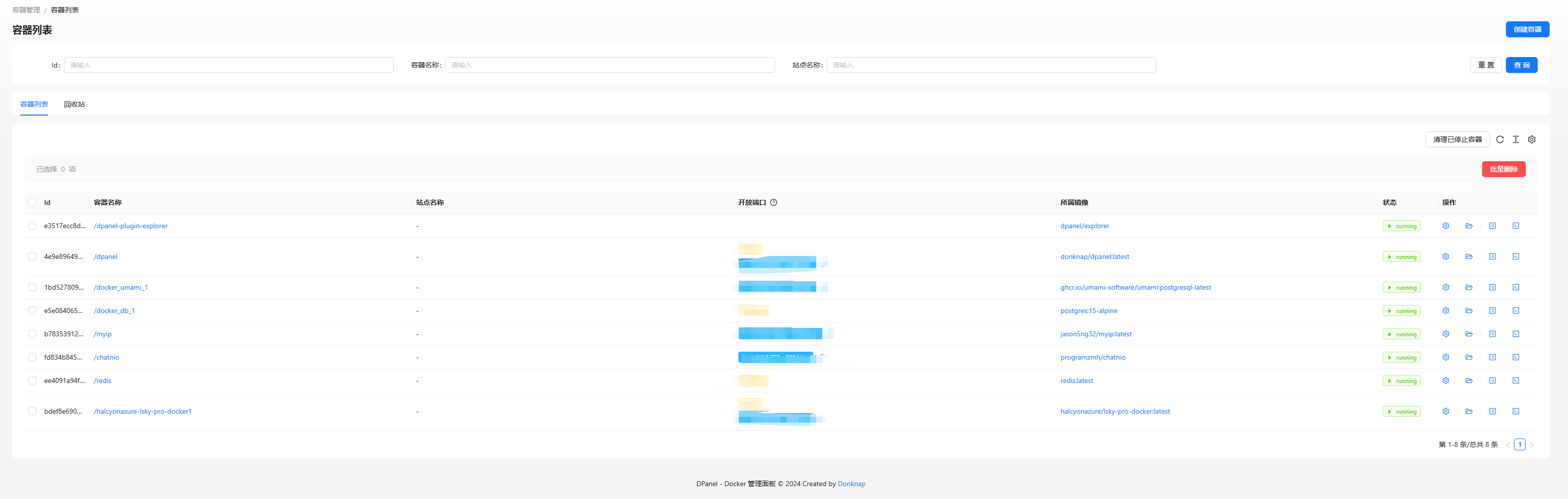View logs icon for docker_umami_1 row
Image resolution: width=1568 pixels, height=499 pixels.
1493,287
